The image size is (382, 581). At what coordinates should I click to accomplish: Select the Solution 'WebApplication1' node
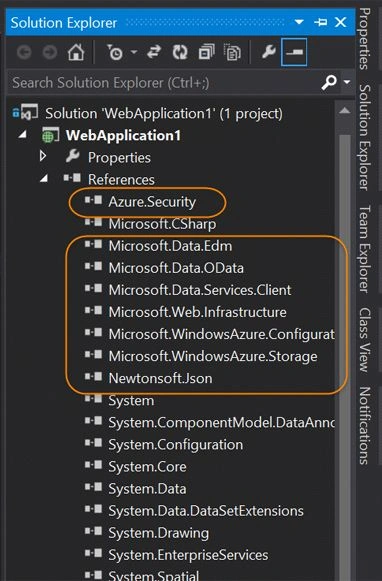[x=164, y=113]
